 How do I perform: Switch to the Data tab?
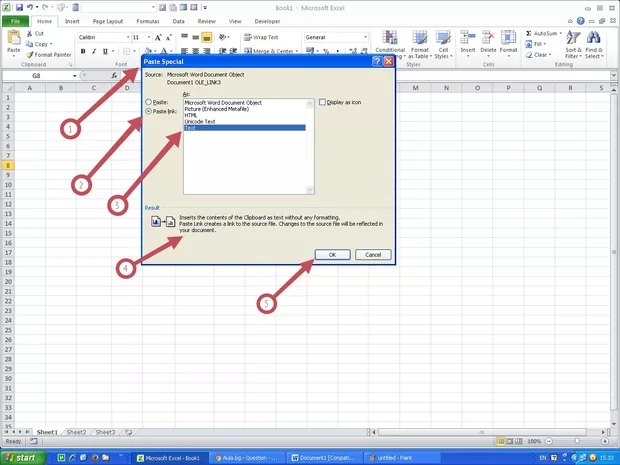[x=178, y=21]
